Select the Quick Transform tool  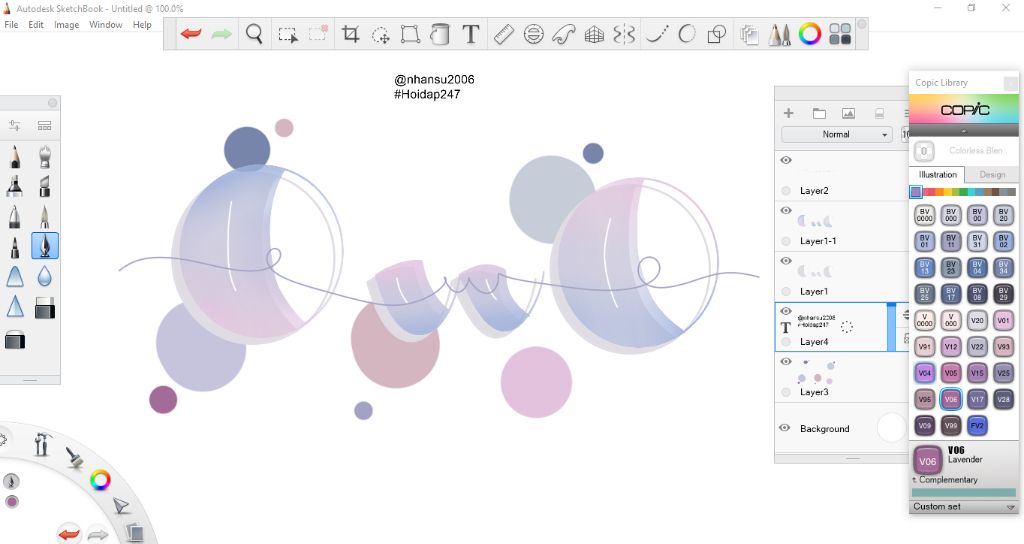380,34
